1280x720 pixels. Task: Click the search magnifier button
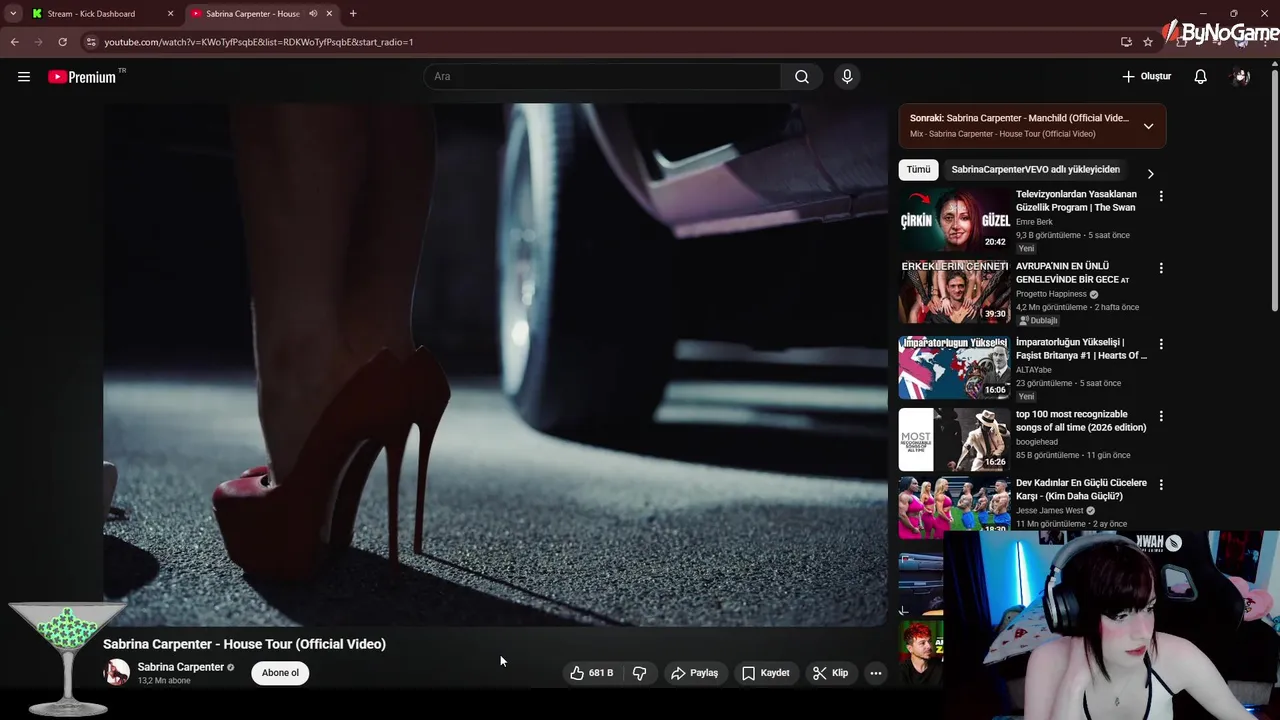[x=802, y=77]
